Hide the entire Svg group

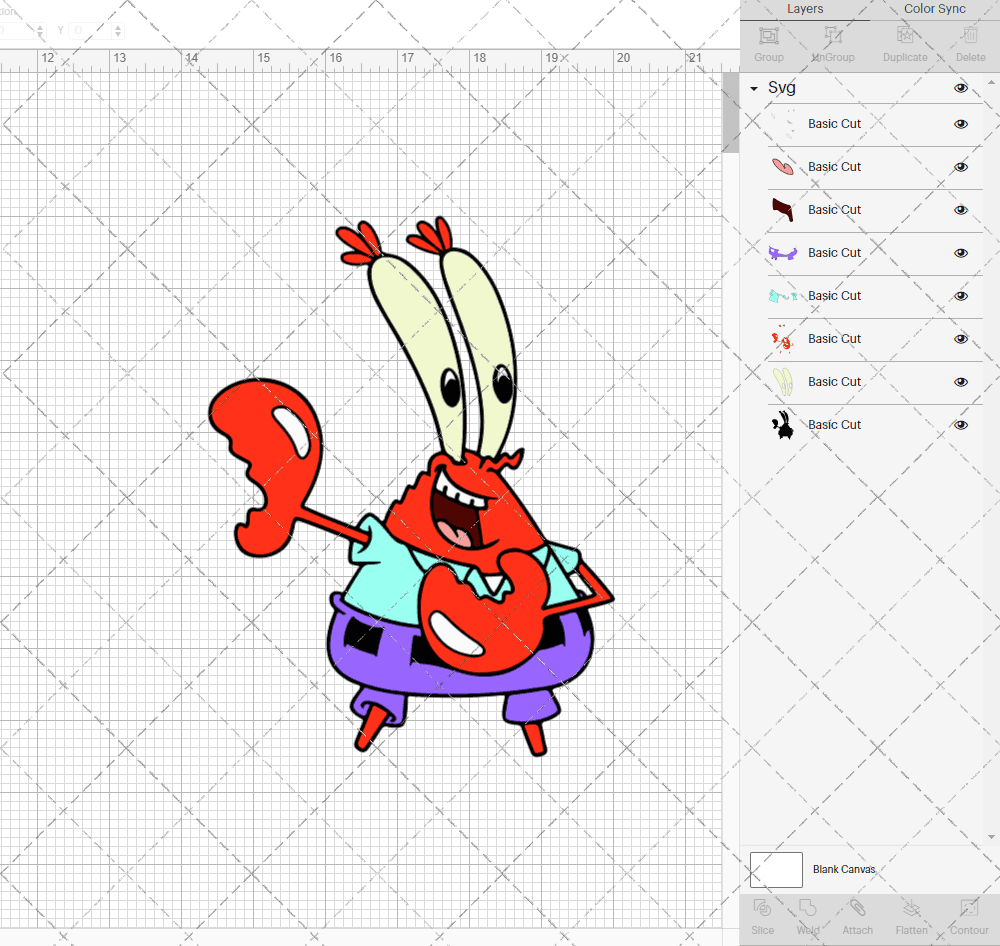[961, 88]
